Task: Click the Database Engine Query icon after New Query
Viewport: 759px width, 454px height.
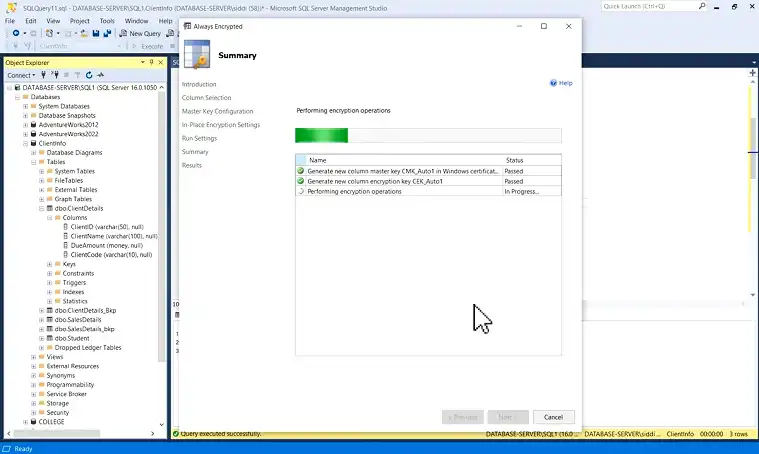Action: 170,33
